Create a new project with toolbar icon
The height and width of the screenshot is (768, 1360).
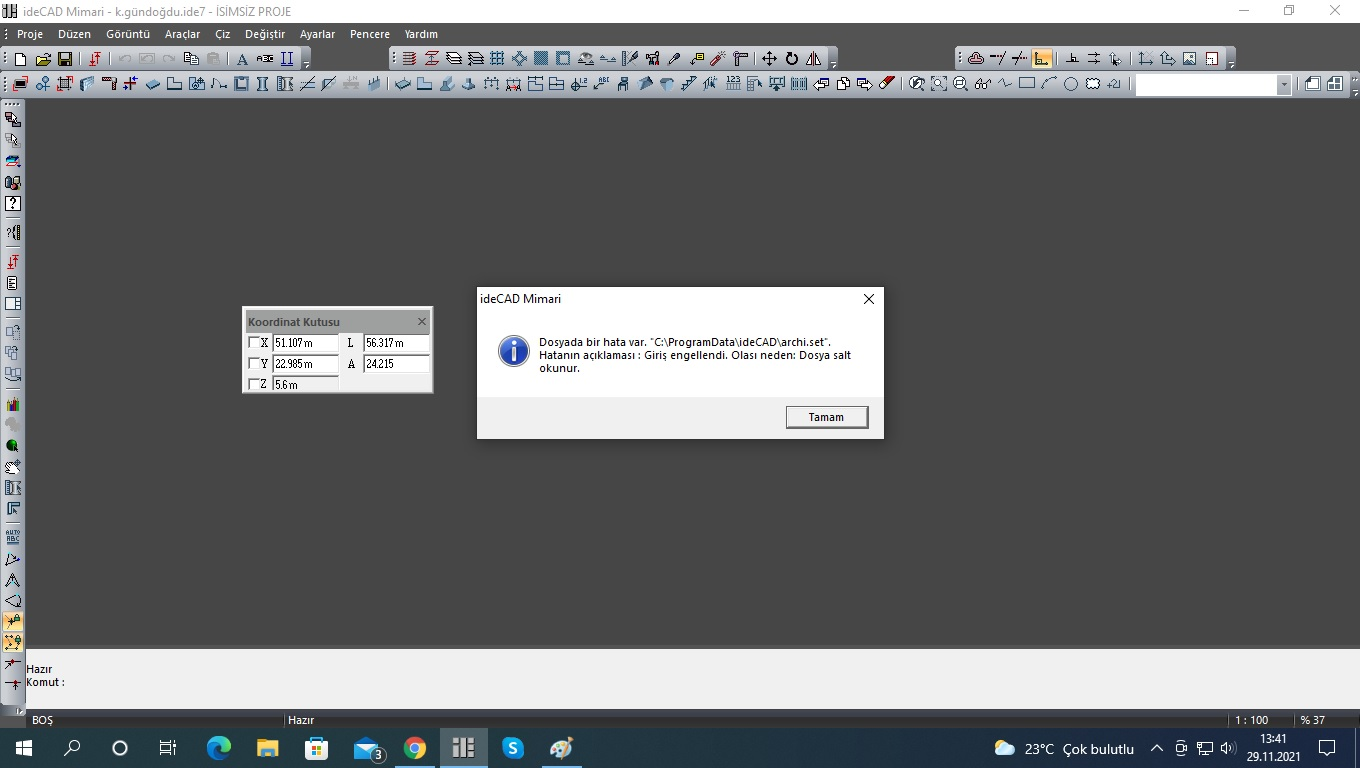[x=21, y=59]
